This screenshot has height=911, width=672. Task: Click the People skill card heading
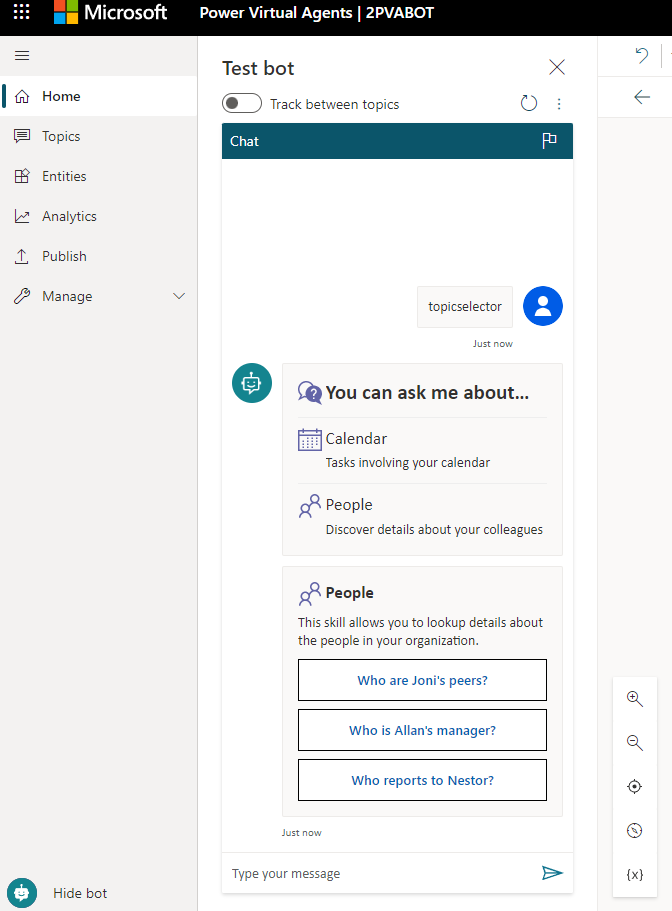[350, 593]
